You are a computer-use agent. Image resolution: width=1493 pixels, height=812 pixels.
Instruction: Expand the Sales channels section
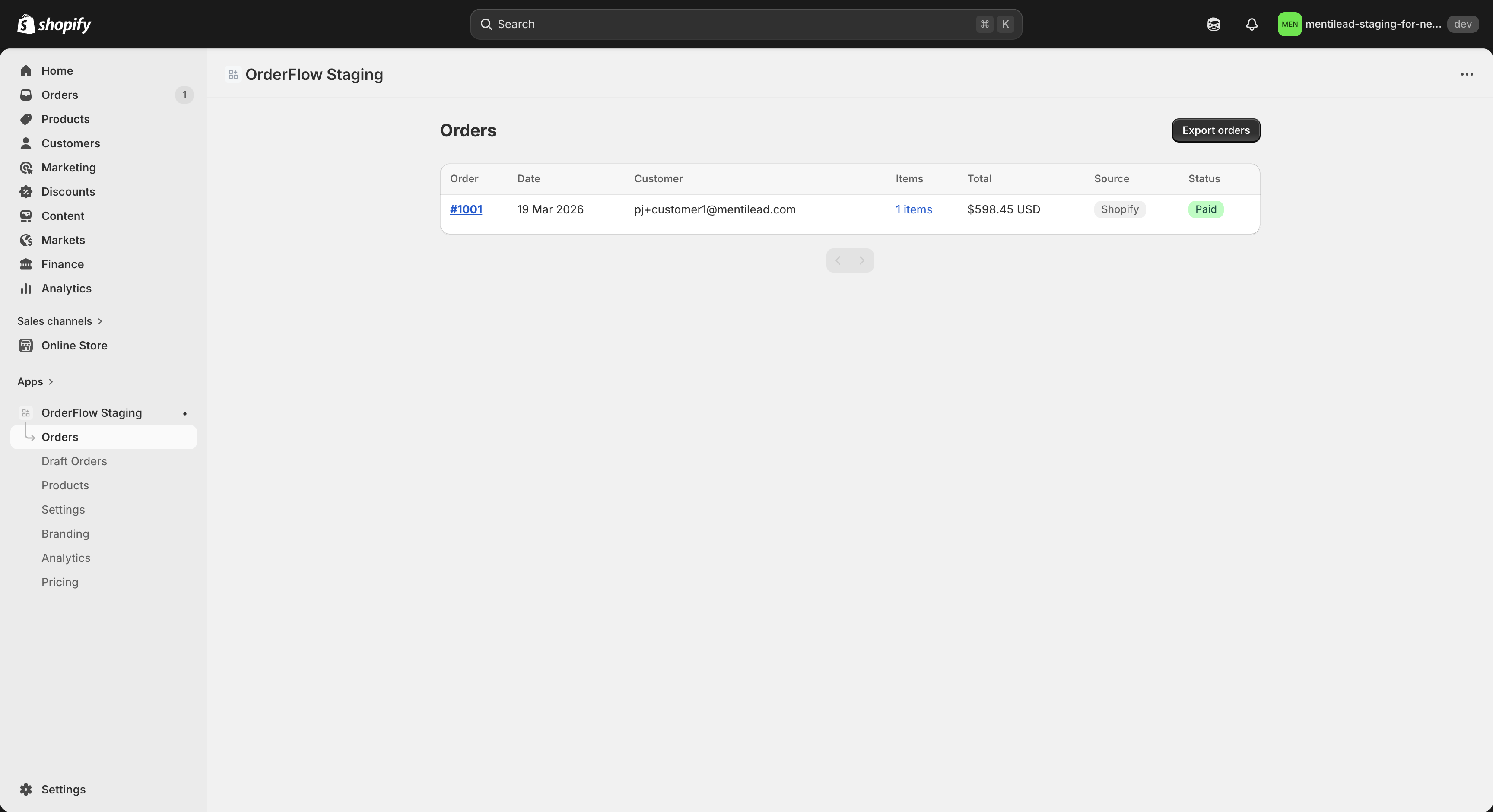coord(60,320)
